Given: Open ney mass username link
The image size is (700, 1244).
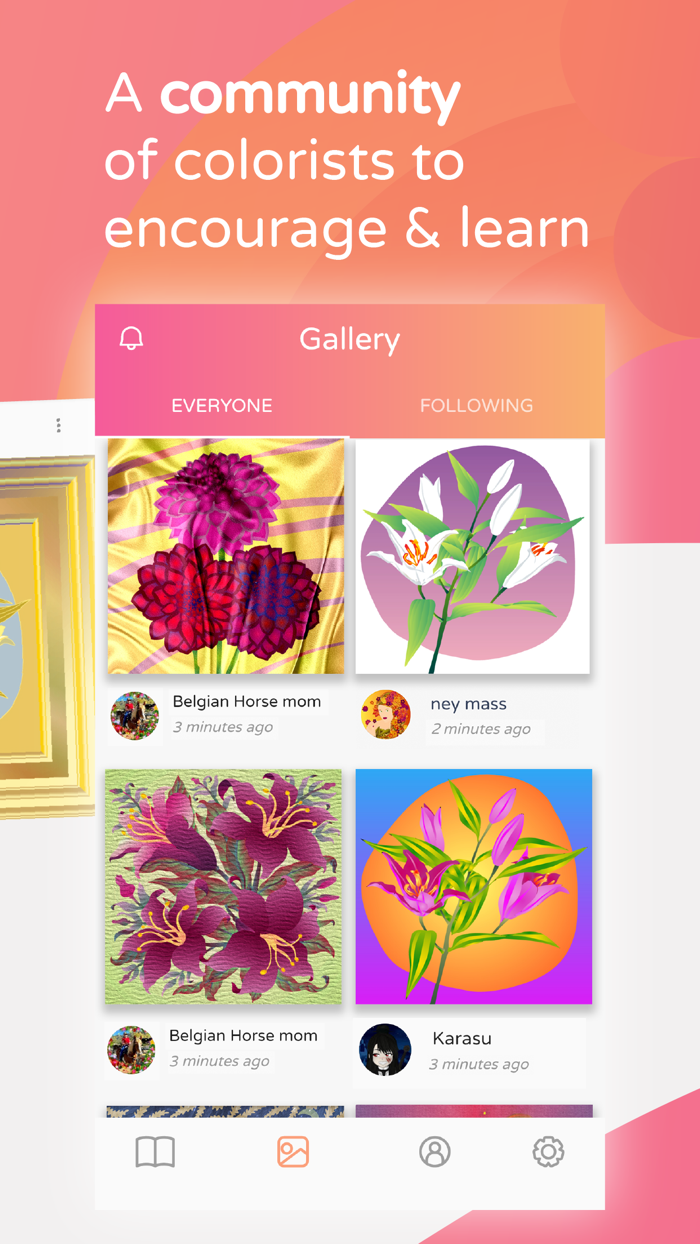Looking at the screenshot, I should click(468, 704).
